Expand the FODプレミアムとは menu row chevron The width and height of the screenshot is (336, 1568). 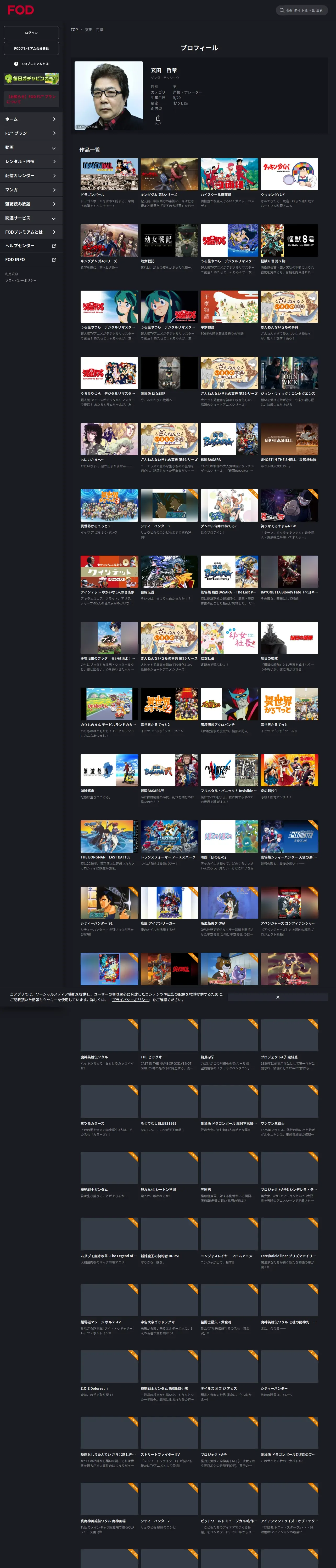tap(54, 232)
